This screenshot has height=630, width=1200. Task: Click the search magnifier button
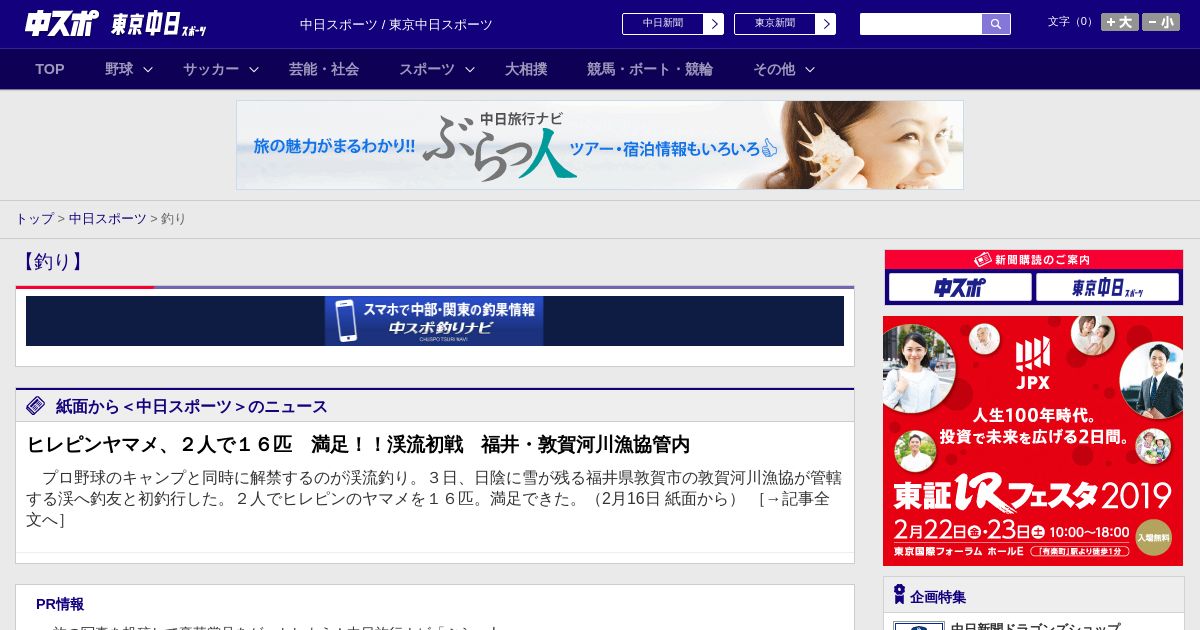coord(996,24)
